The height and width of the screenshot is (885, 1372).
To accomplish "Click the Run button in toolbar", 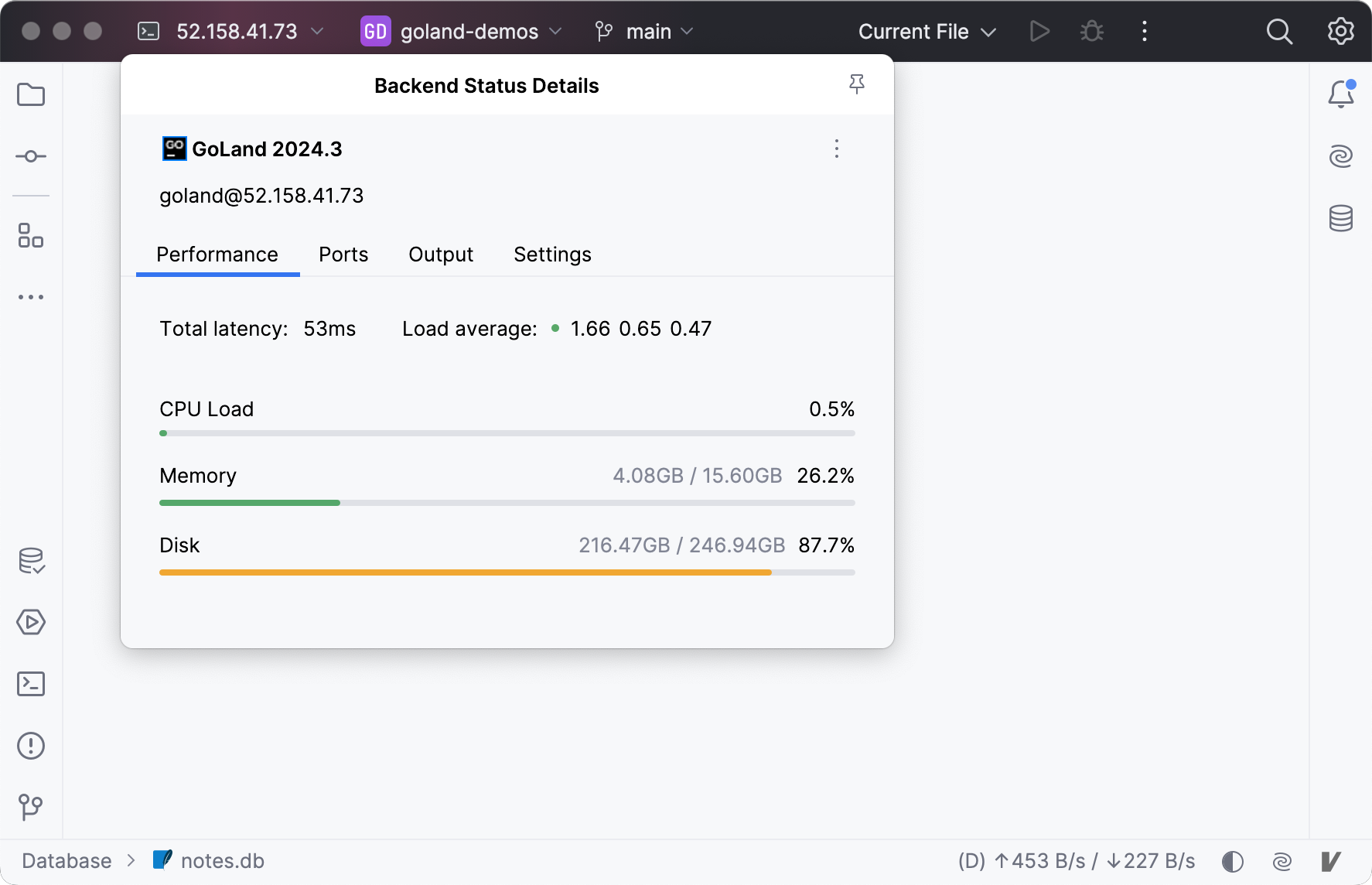I will tap(1039, 32).
